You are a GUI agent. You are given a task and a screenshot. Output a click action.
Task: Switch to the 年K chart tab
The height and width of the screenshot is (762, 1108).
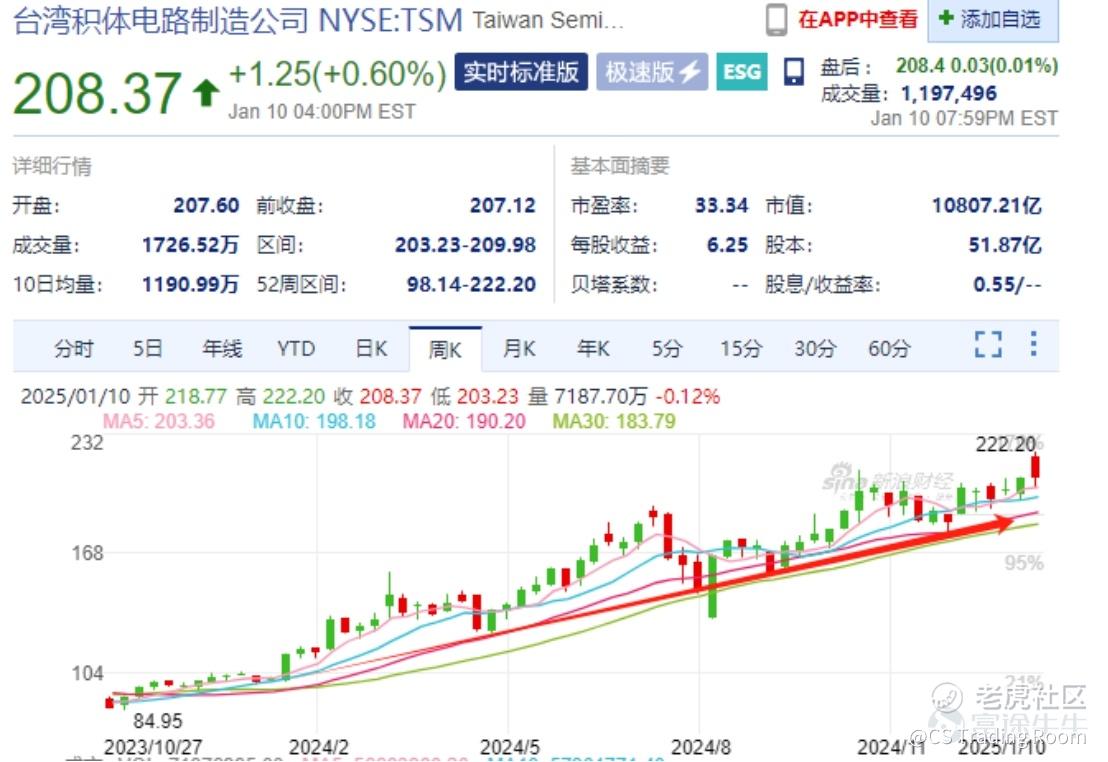(x=593, y=348)
